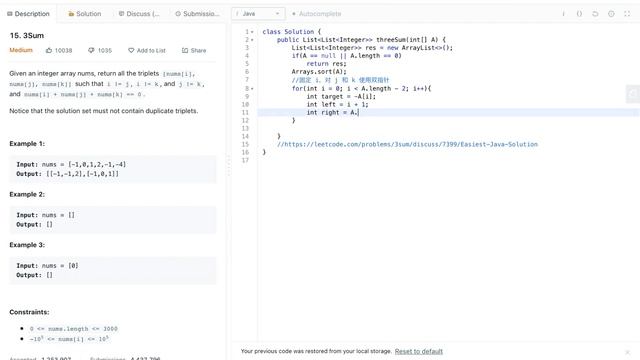Dismiss the restored code notification

627,352
